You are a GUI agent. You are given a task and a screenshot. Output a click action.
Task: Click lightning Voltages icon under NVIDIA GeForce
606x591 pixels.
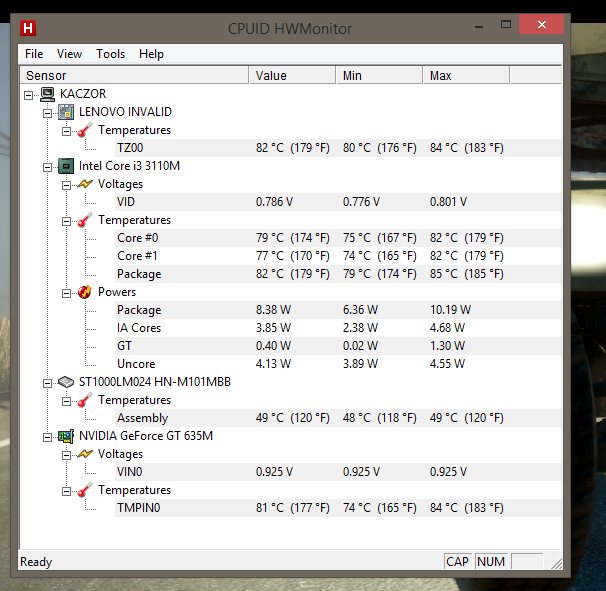pyautogui.click(x=85, y=454)
